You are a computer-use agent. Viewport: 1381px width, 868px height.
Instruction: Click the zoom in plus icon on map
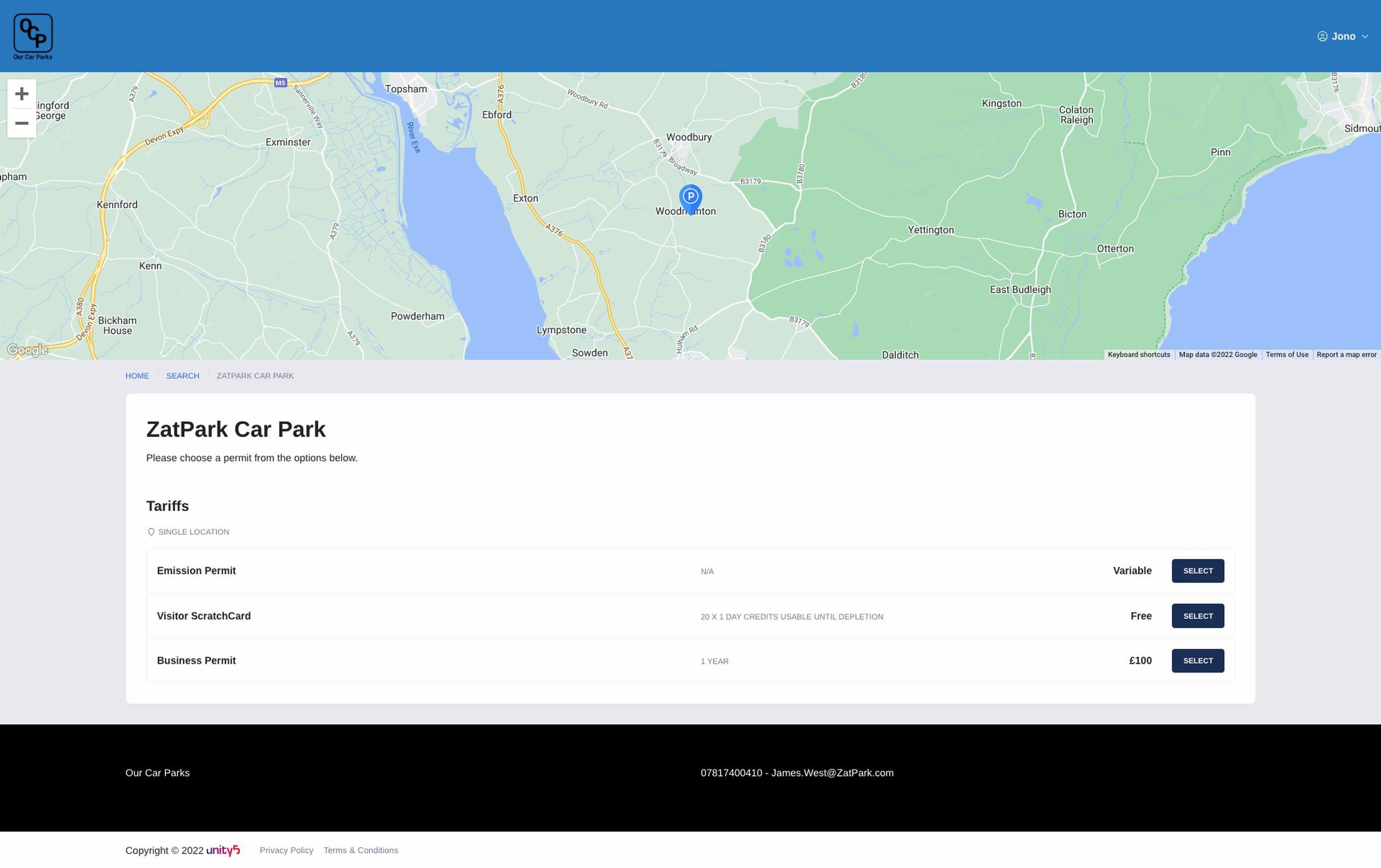21,93
